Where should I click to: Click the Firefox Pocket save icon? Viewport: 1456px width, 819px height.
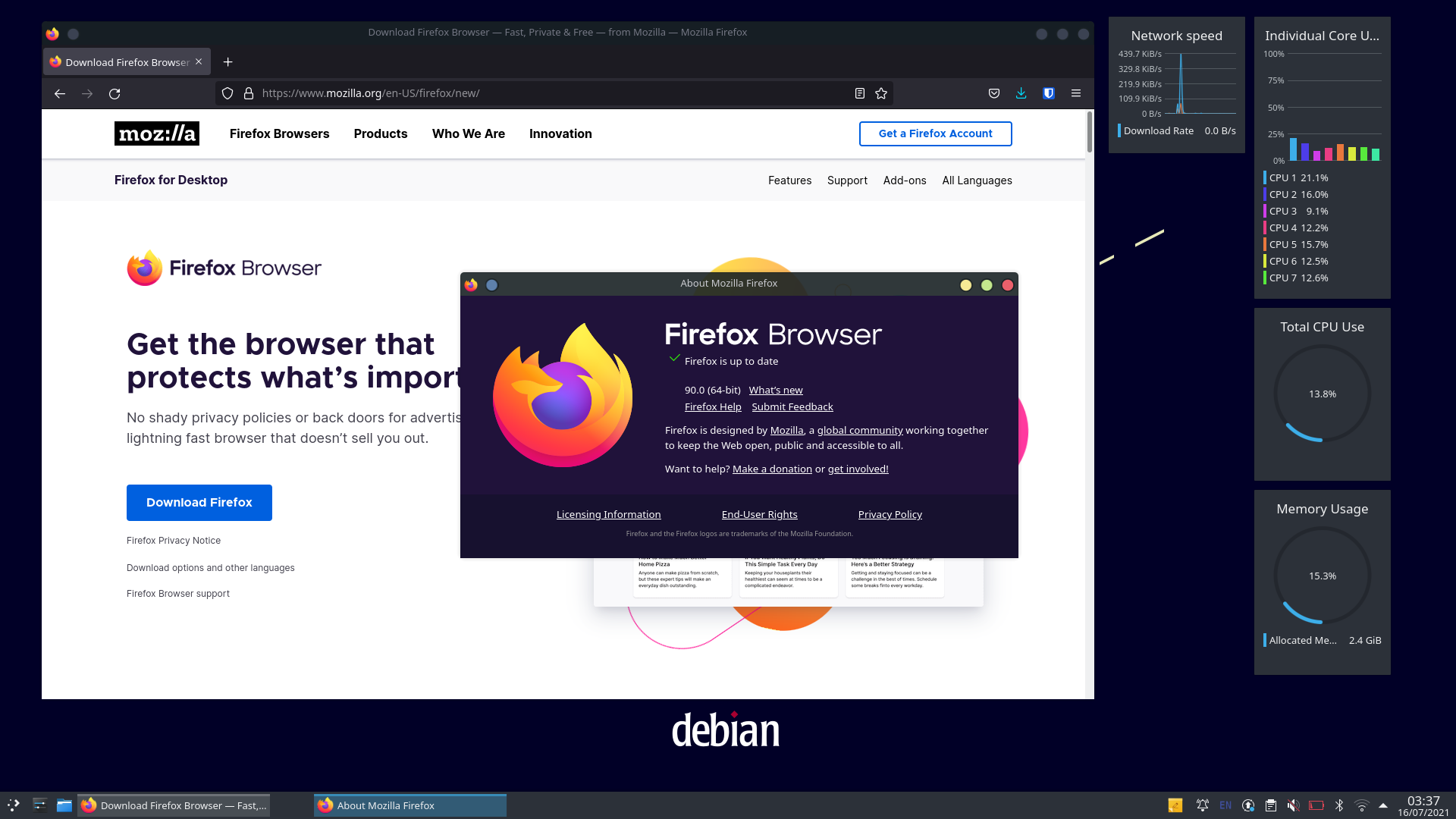pos(994,93)
